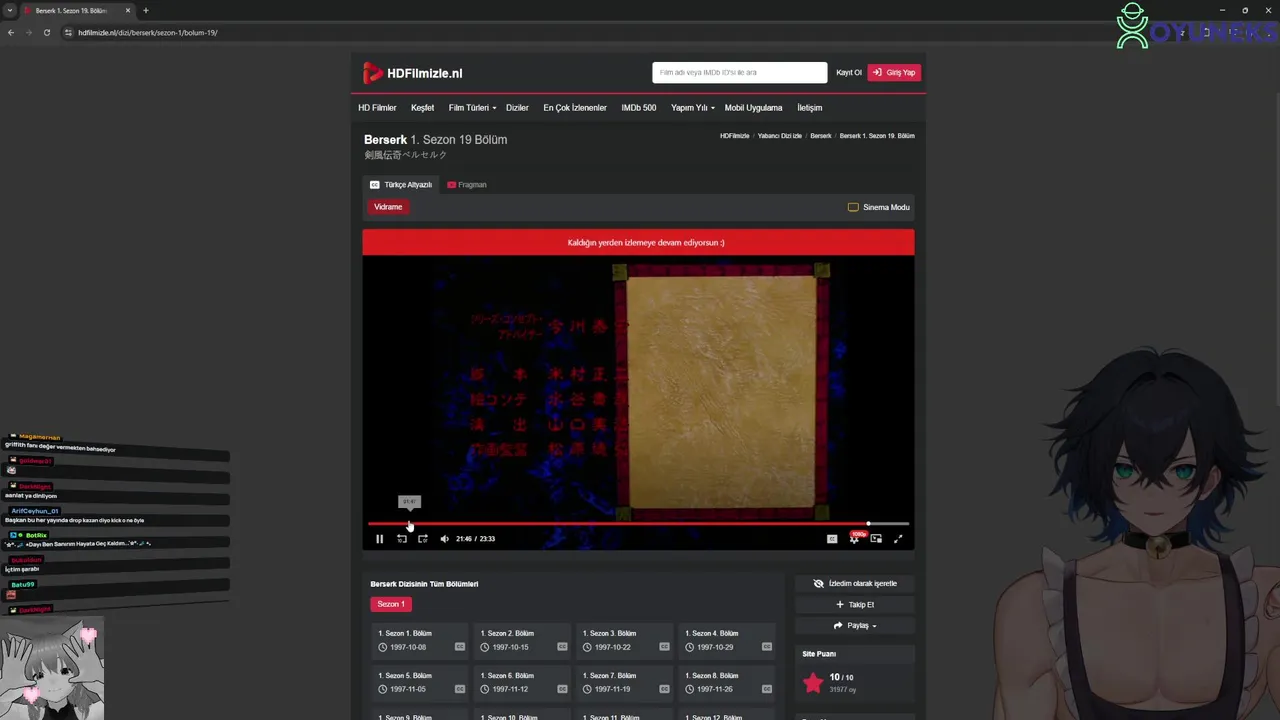1280x720 pixels.
Task: Mute the video volume
Action: coord(444,539)
